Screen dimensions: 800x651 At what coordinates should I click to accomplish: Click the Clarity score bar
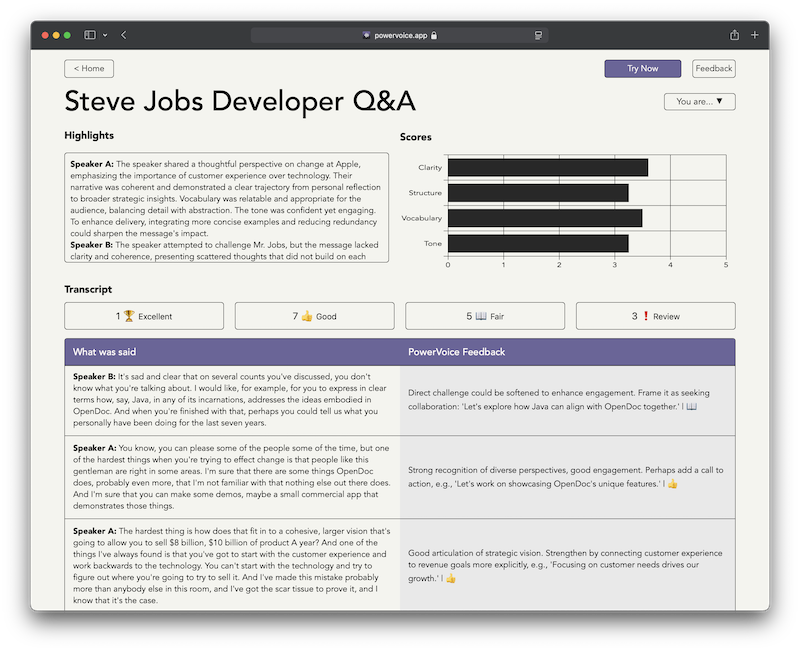click(548, 167)
